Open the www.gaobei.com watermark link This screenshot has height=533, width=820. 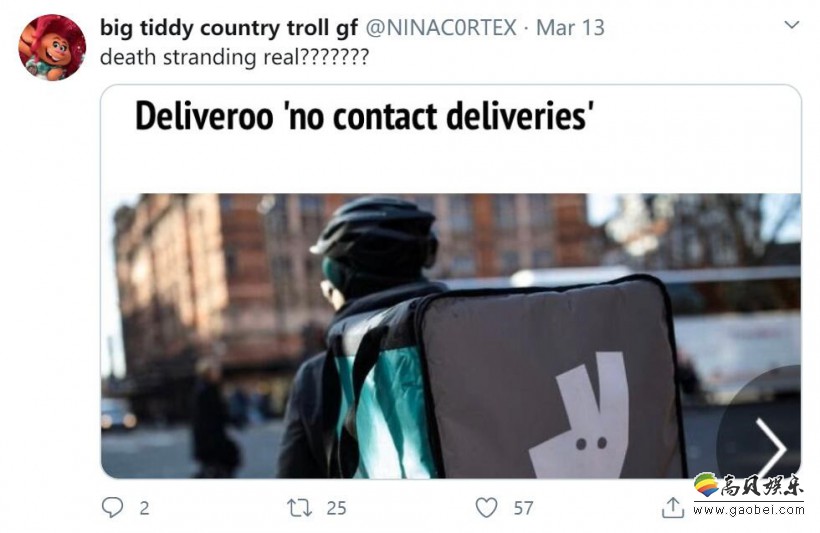click(748, 509)
